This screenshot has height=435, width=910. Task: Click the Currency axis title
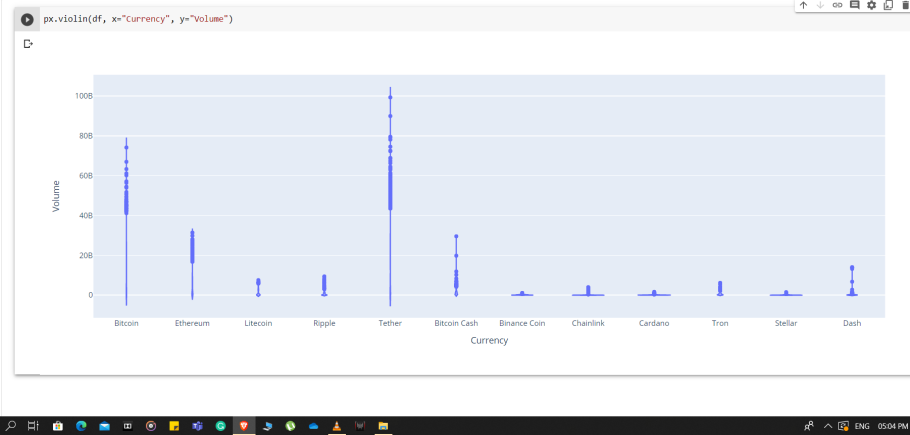pyautogui.click(x=489, y=340)
